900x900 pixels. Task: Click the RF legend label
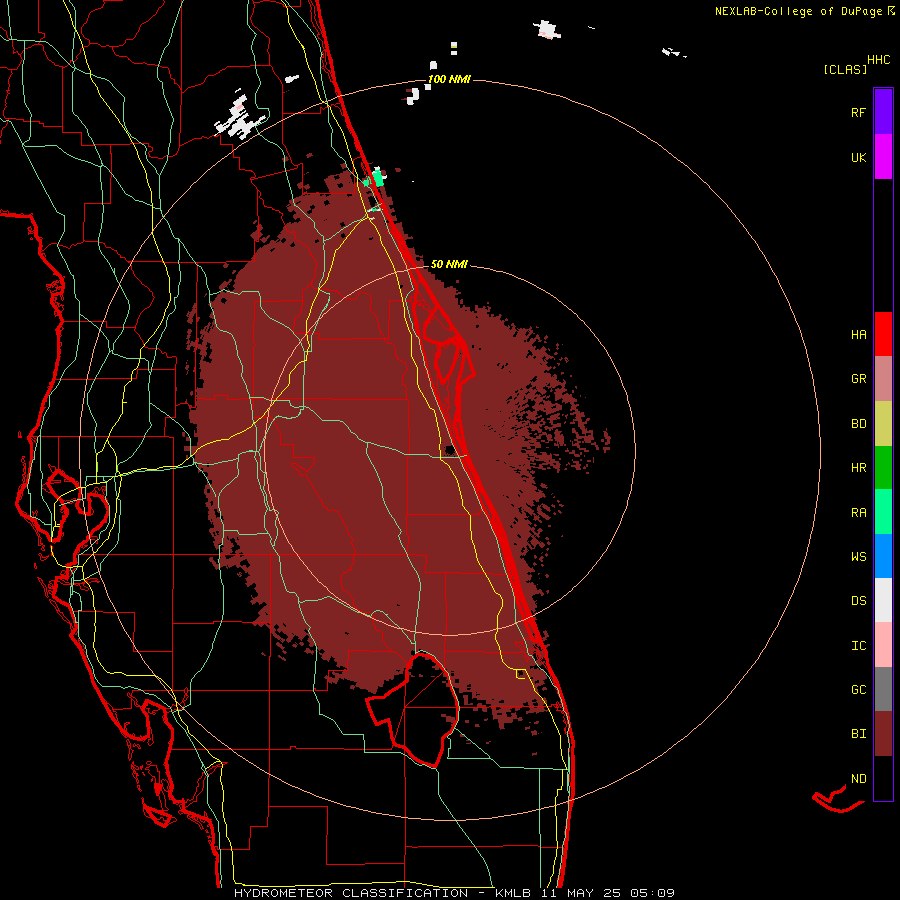coord(859,112)
